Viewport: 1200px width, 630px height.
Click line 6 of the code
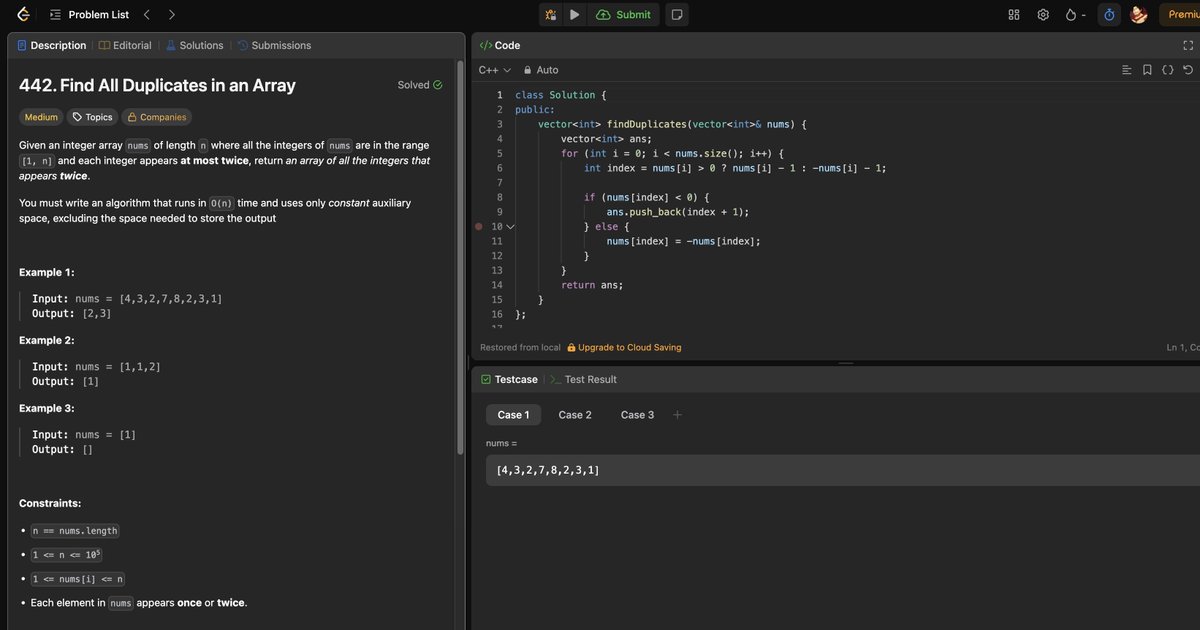click(x=735, y=168)
